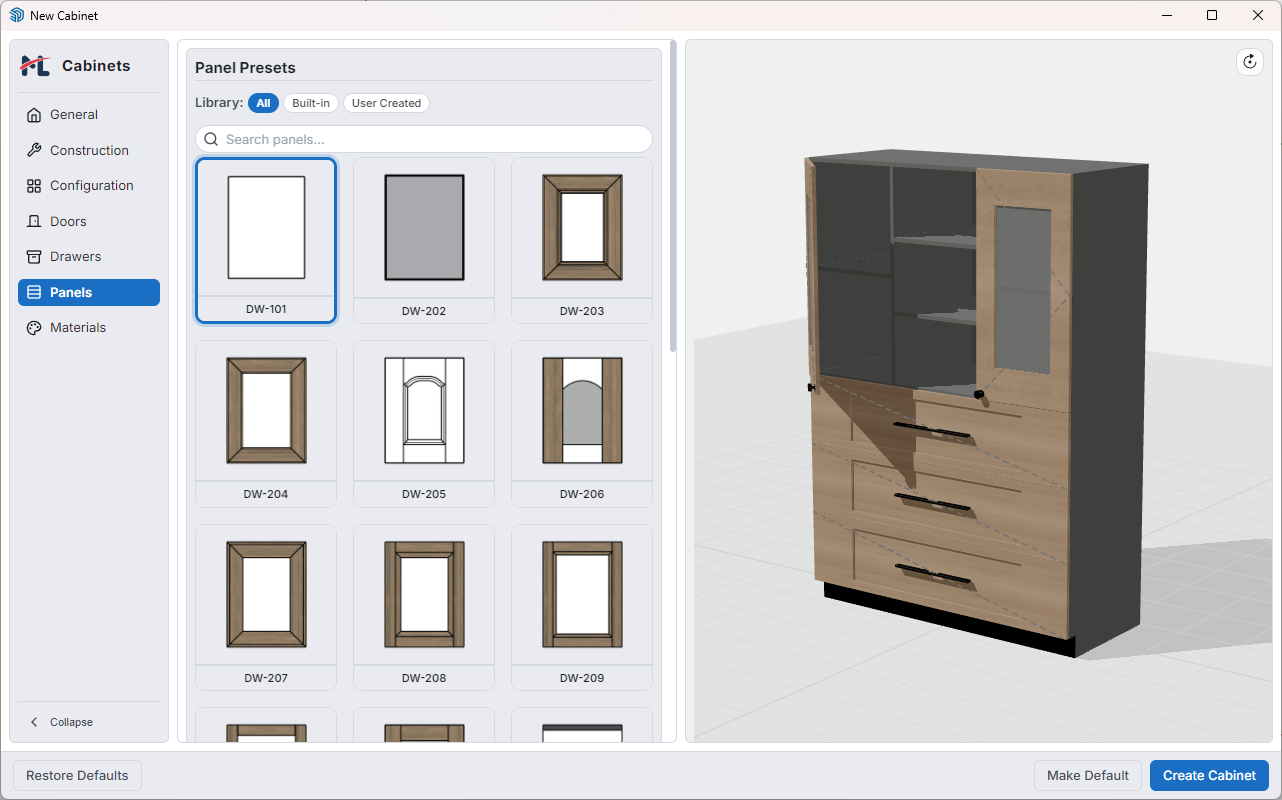Pick the DW-208 panel preset
The width and height of the screenshot is (1282, 800).
(x=424, y=608)
